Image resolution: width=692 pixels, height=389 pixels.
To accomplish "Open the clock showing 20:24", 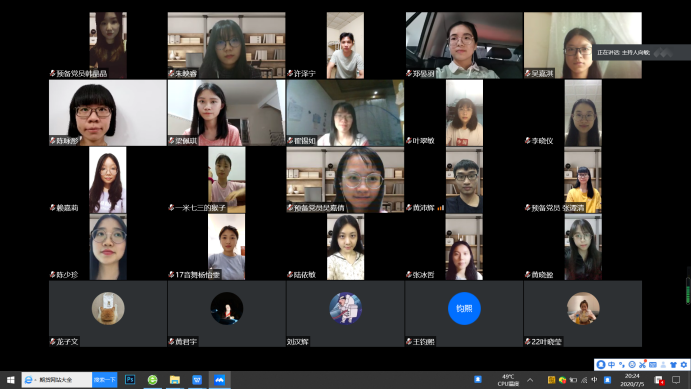I will (x=632, y=380).
